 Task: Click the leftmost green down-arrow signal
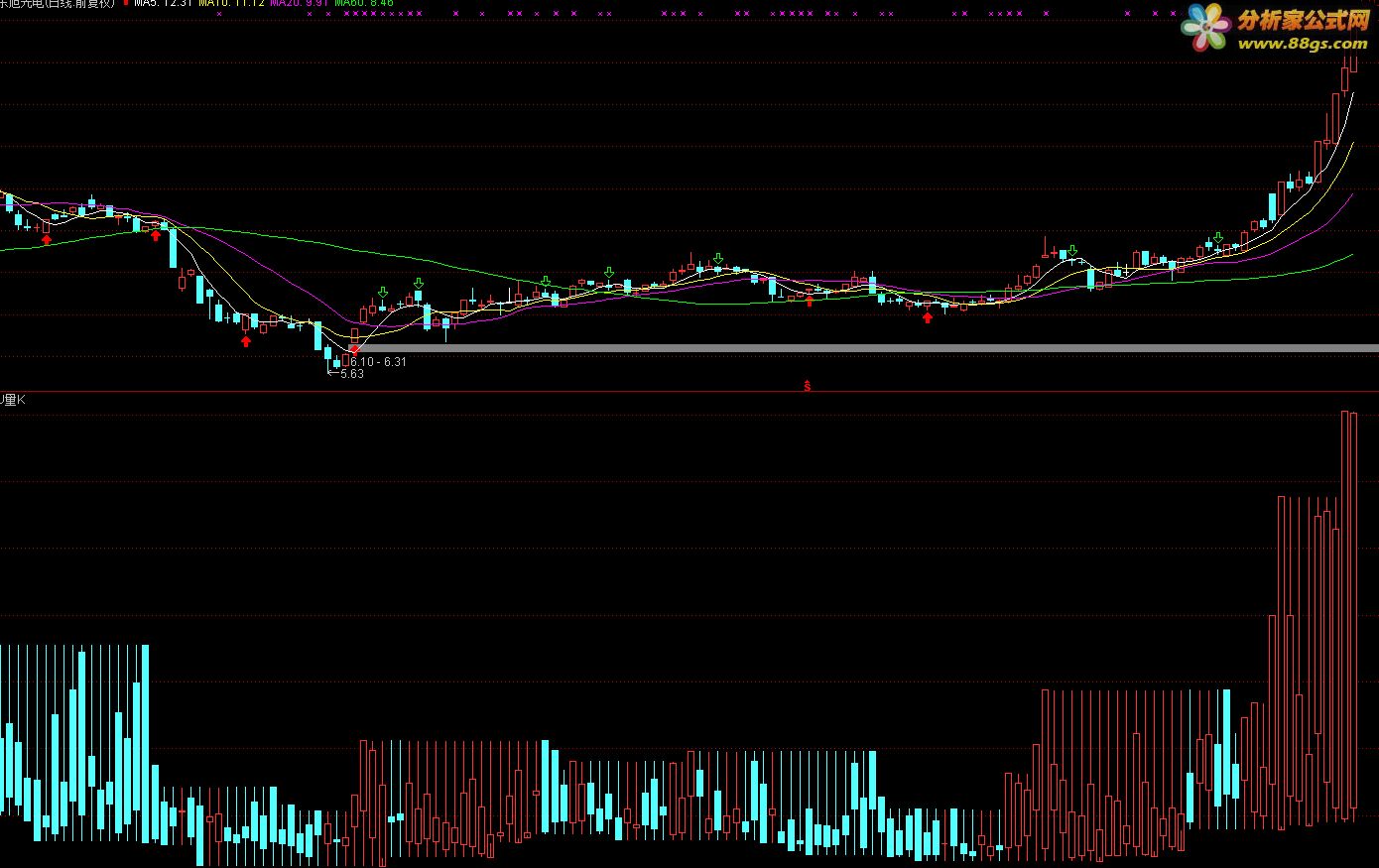[382, 293]
